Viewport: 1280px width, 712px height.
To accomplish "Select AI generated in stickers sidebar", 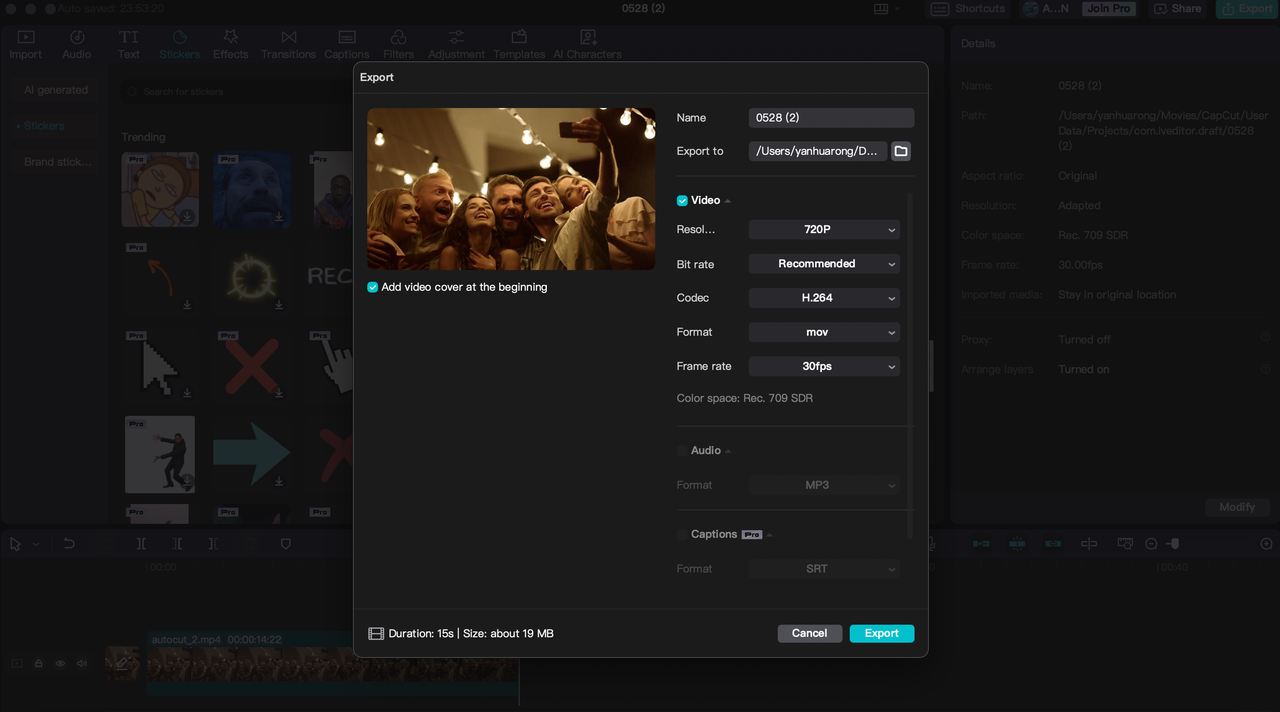I will coord(56,90).
